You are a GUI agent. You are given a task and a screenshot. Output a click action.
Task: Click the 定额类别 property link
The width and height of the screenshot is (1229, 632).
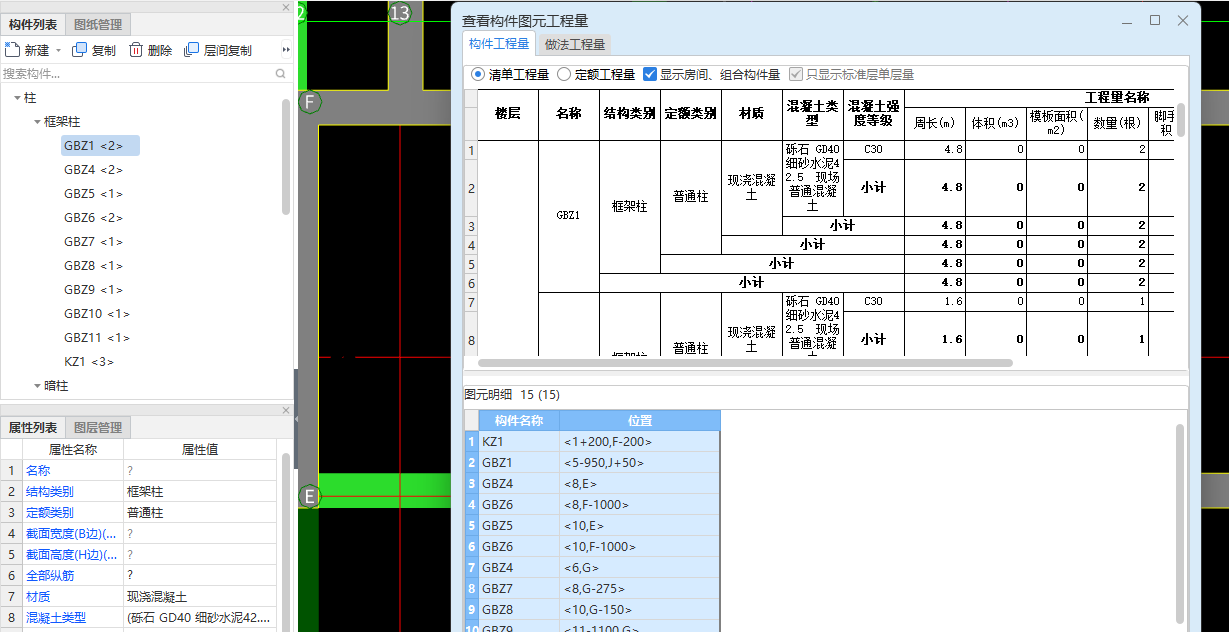[50, 512]
